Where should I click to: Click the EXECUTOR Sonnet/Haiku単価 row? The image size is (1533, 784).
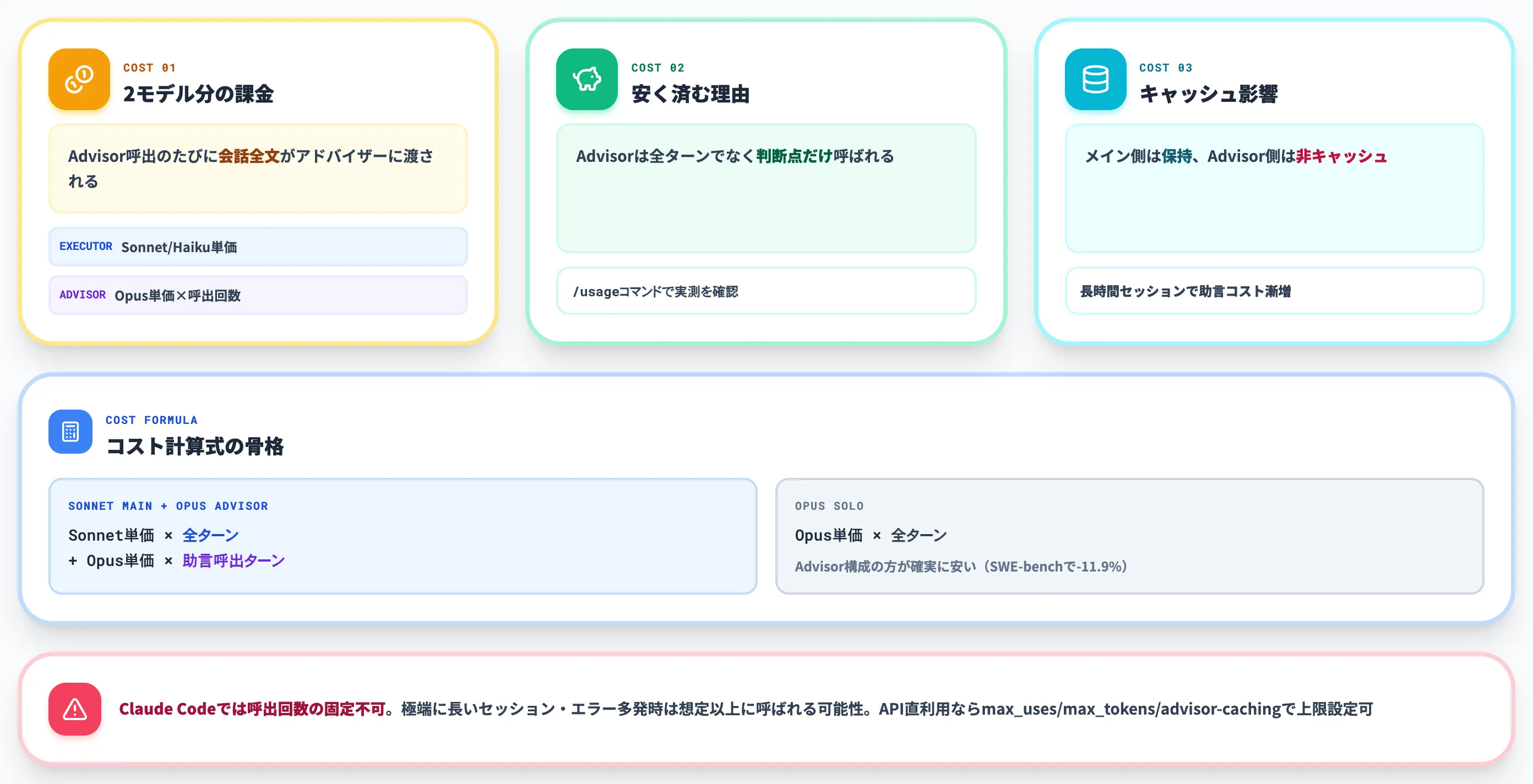258,246
